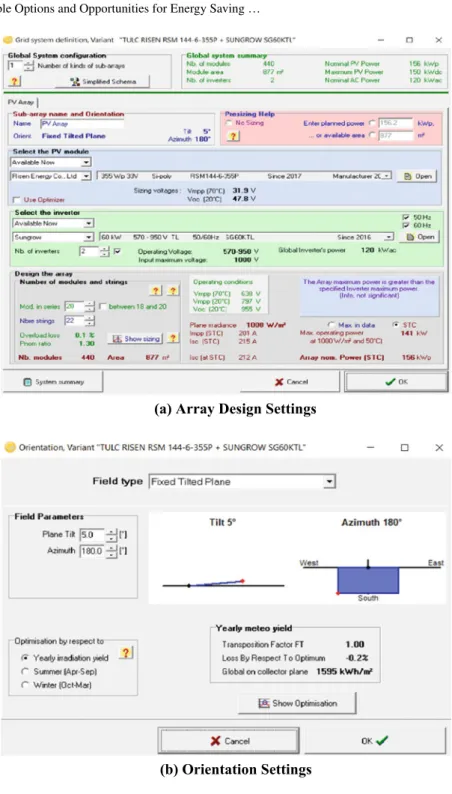
Task: Click the Grid system definition window icon
Action: click(x=8, y=39)
